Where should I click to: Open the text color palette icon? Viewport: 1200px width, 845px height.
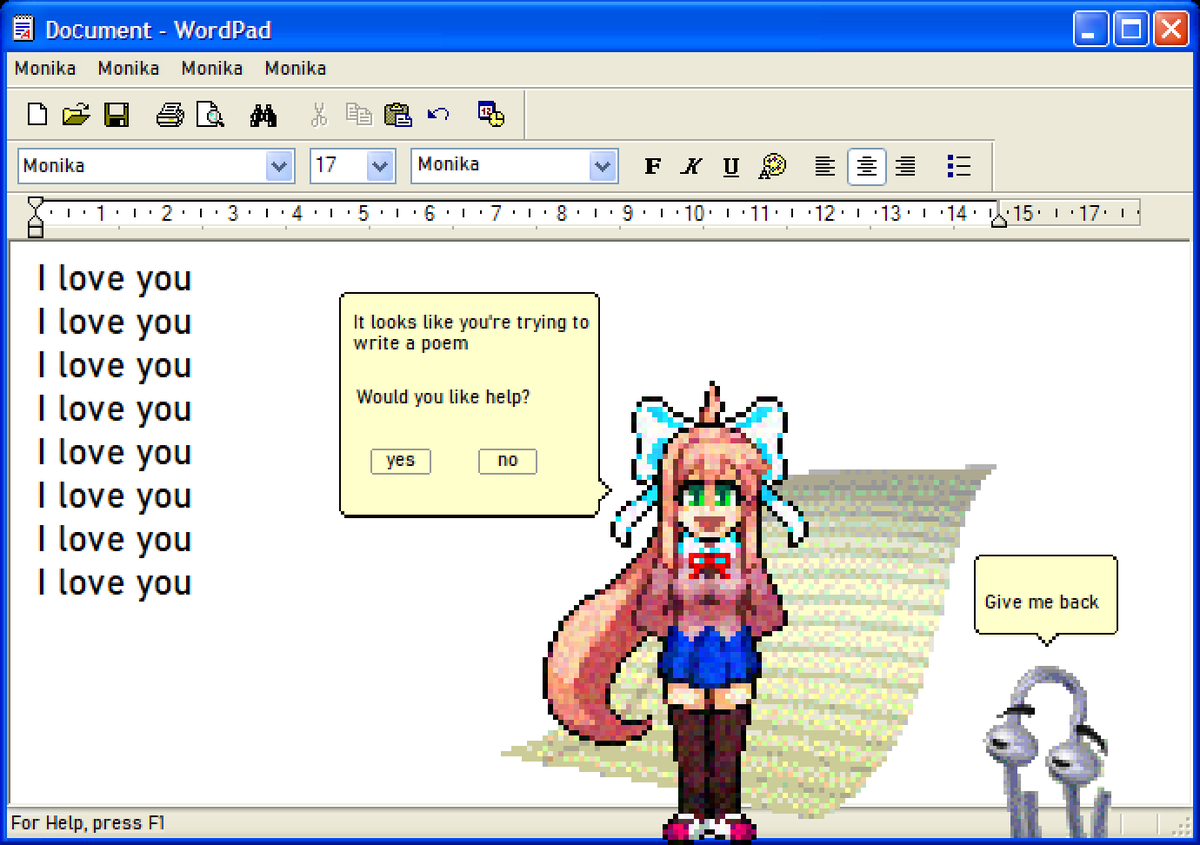772,166
